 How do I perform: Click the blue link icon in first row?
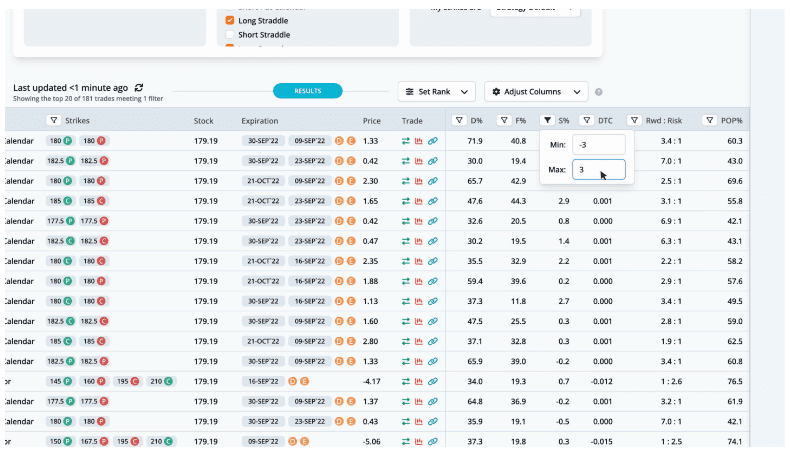pos(433,141)
